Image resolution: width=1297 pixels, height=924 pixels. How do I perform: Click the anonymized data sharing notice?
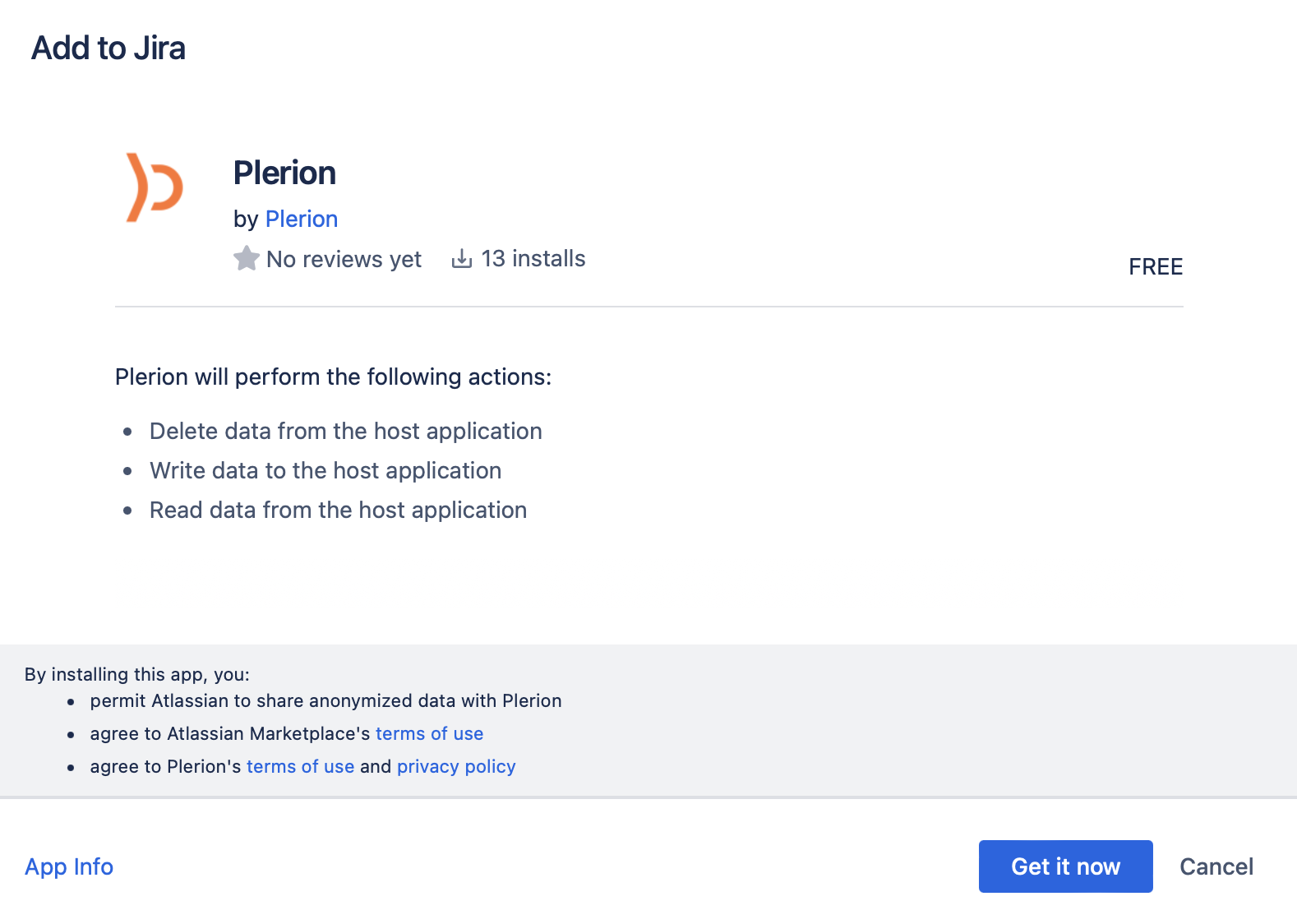tap(325, 700)
